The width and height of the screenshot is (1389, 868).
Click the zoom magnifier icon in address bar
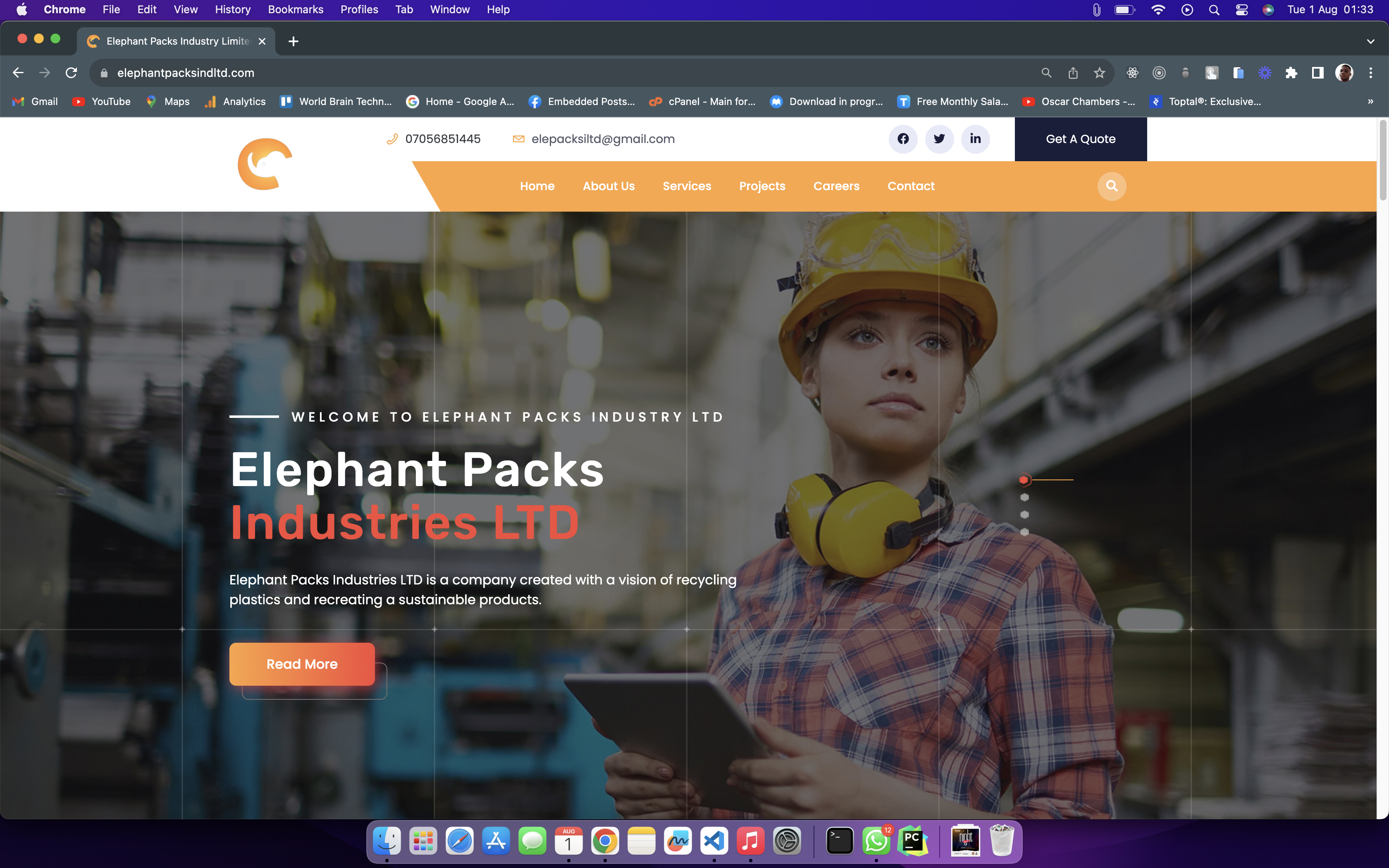[x=1046, y=73]
